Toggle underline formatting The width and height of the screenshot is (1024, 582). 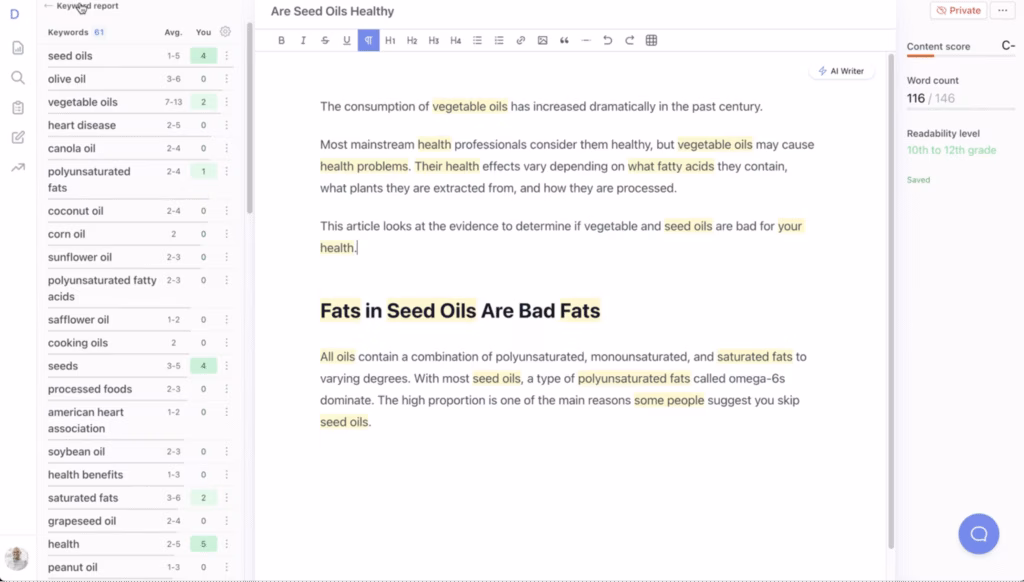point(347,40)
